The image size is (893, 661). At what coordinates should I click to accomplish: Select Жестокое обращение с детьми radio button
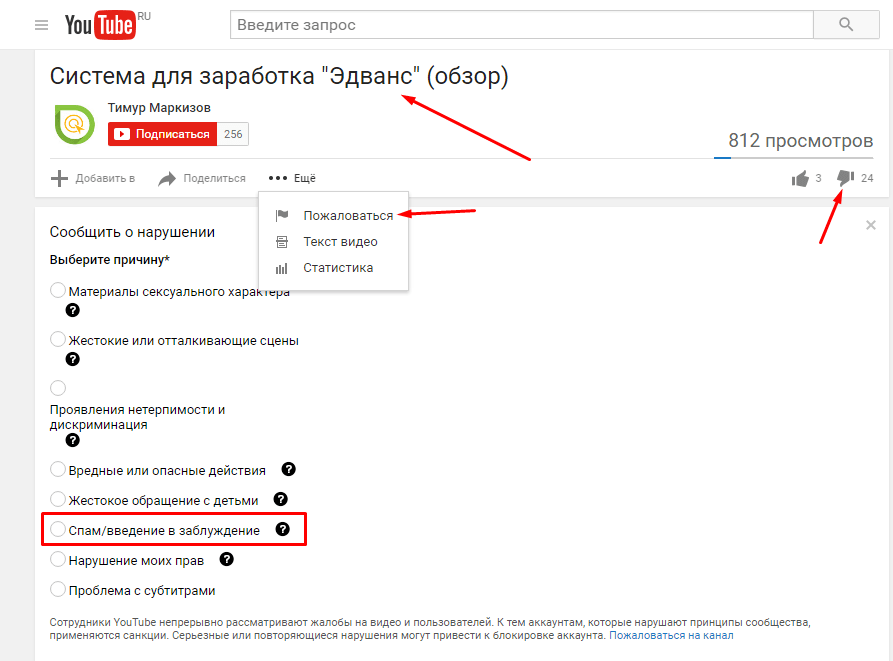(58, 499)
